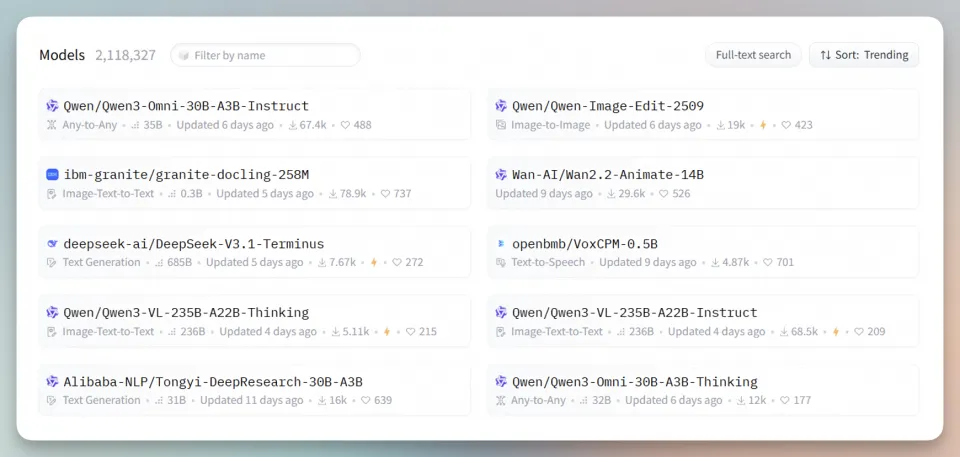Open the Sort: Trending dropdown
This screenshot has height=457, width=960.
[864, 55]
